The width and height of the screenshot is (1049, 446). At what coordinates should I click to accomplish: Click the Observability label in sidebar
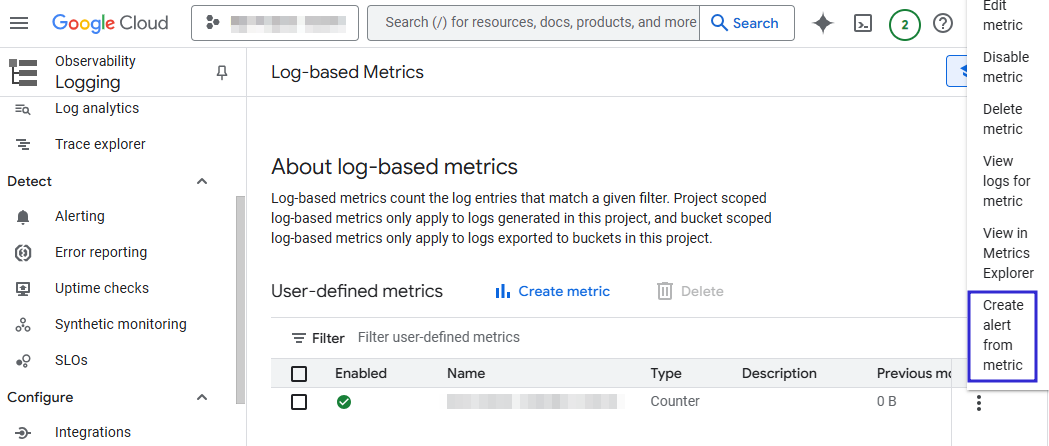pyautogui.click(x=95, y=62)
